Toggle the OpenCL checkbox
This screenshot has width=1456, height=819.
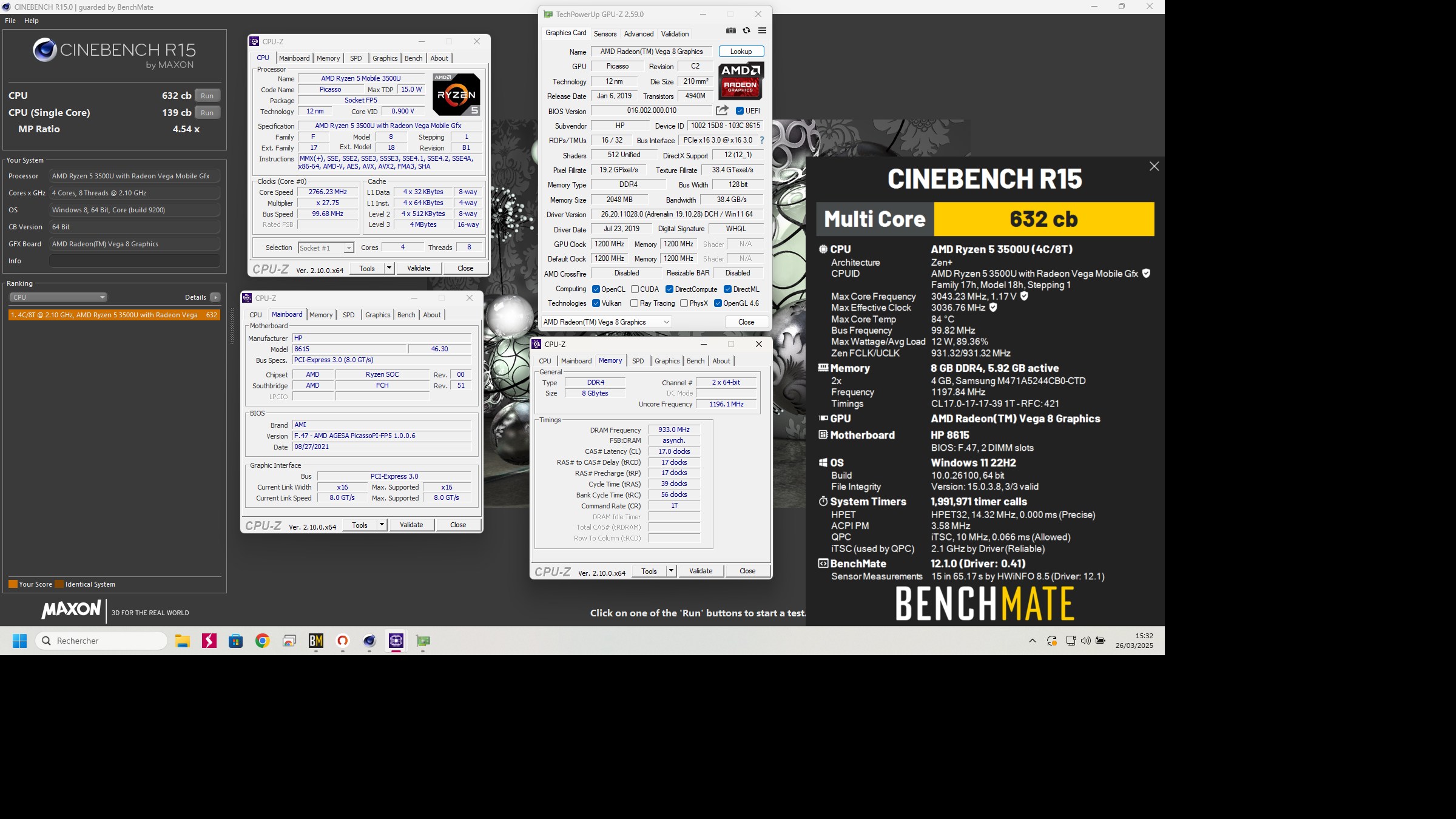pyautogui.click(x=596, y=289)
